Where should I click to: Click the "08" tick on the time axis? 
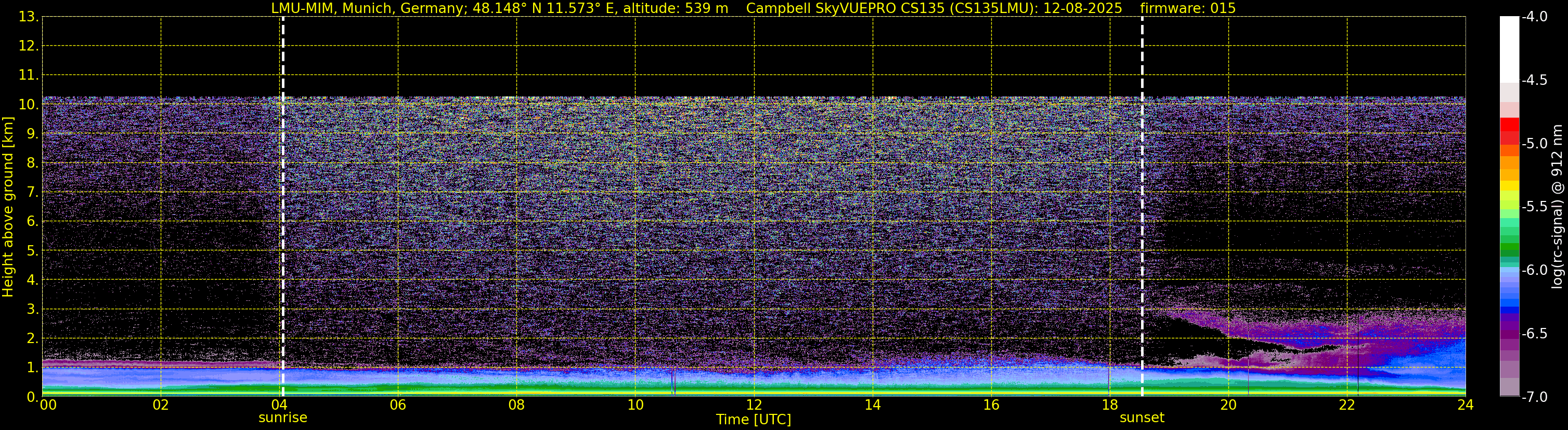point(517,405)
